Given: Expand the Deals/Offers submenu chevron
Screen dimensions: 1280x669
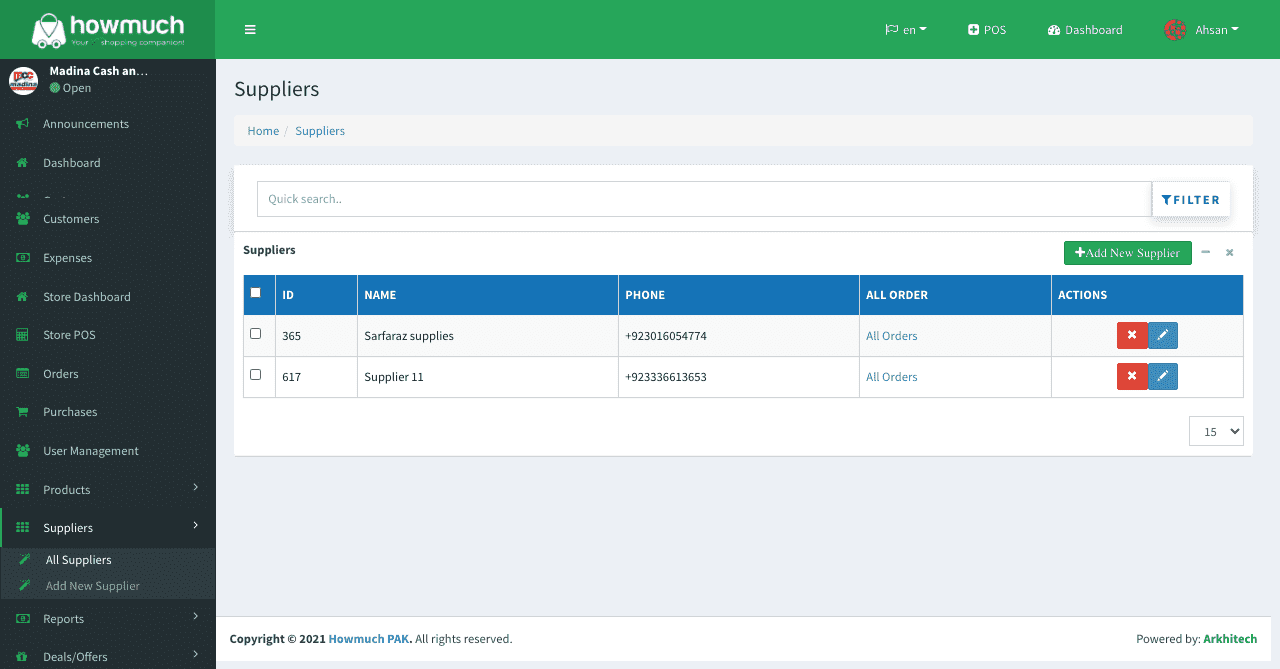Looking at the screenshot, I should coord(196,654).
